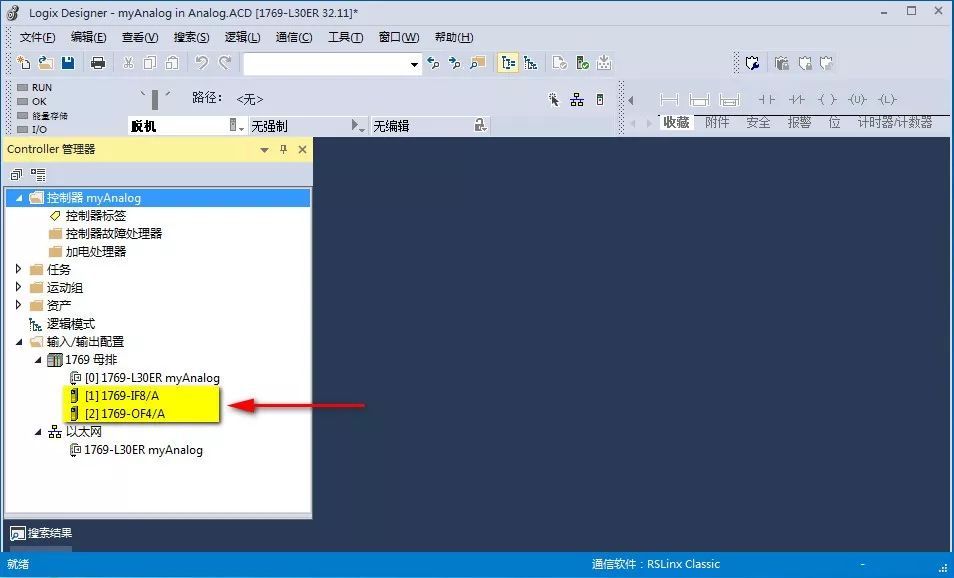Click the network browse icon beside path
The image size is (954, 578).
(577, 99)
